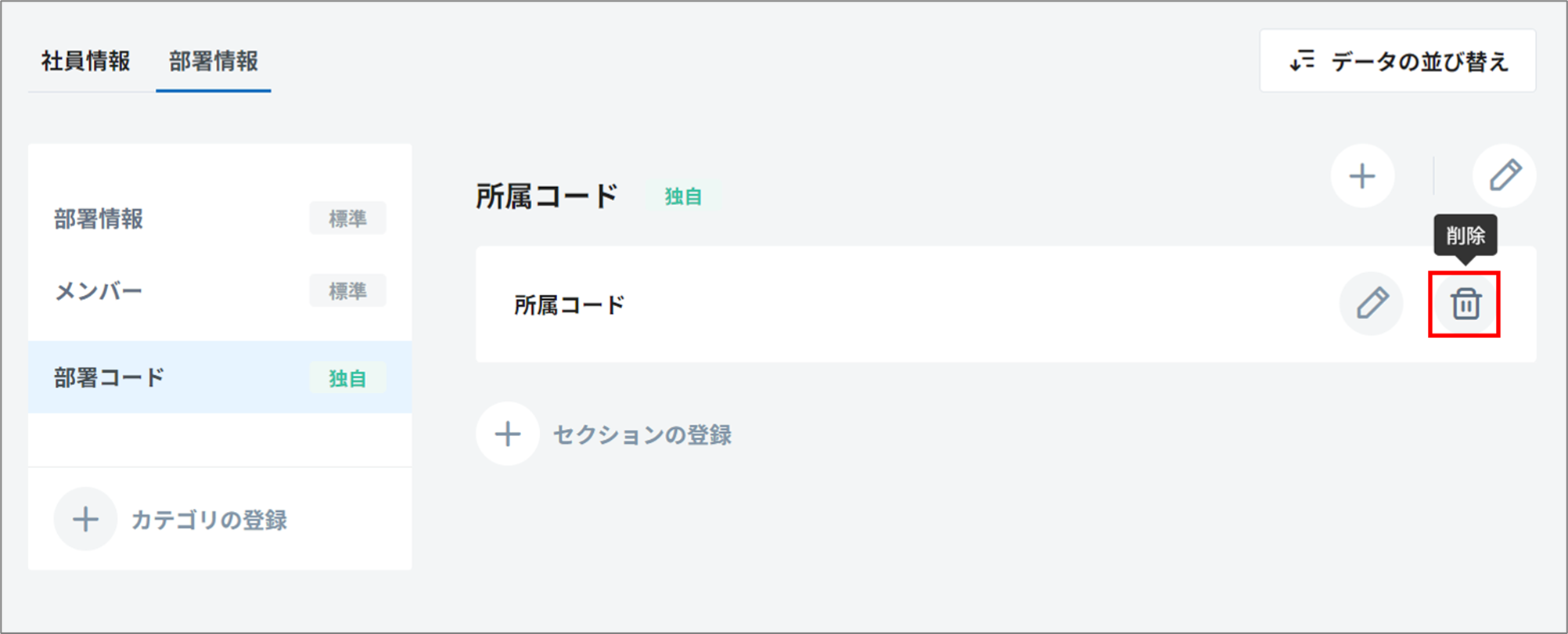Click the pencil icon in 所属コード row
Viewport: 1568px width, 634px height.
(1372, 304)
